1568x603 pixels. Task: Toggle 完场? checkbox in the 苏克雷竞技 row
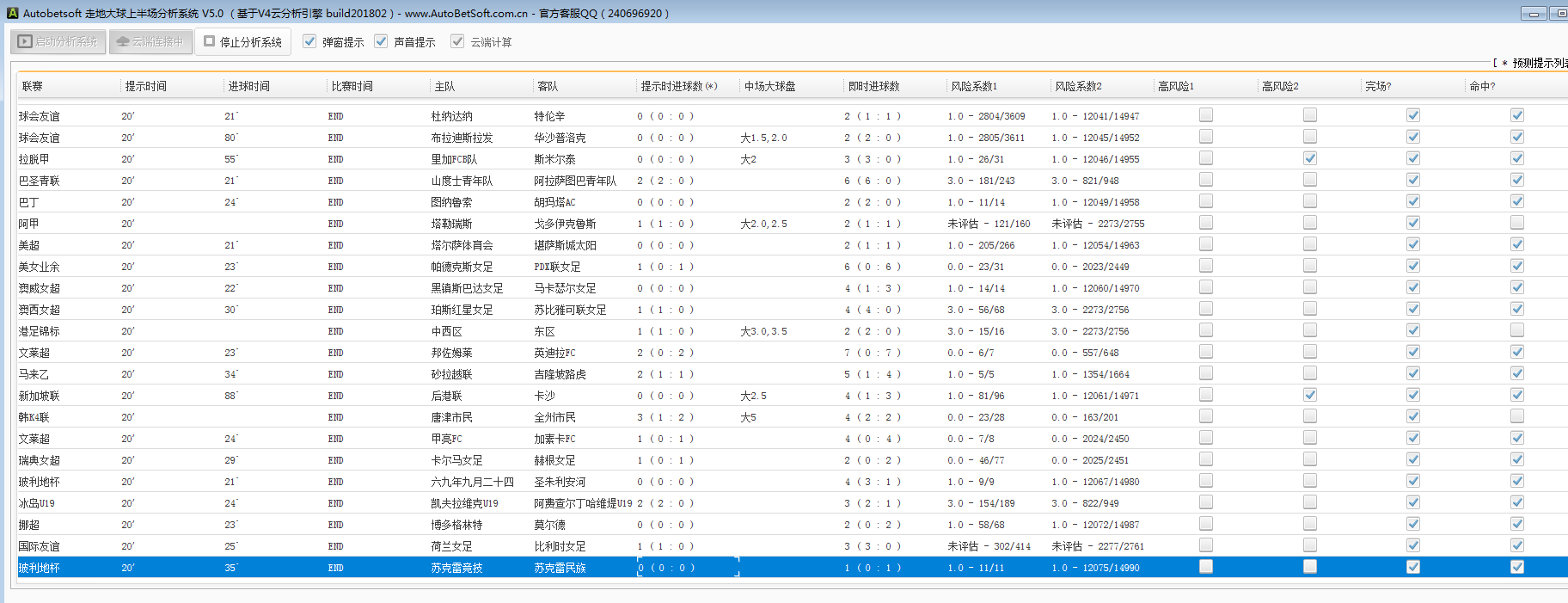(x=1412, y=567)
